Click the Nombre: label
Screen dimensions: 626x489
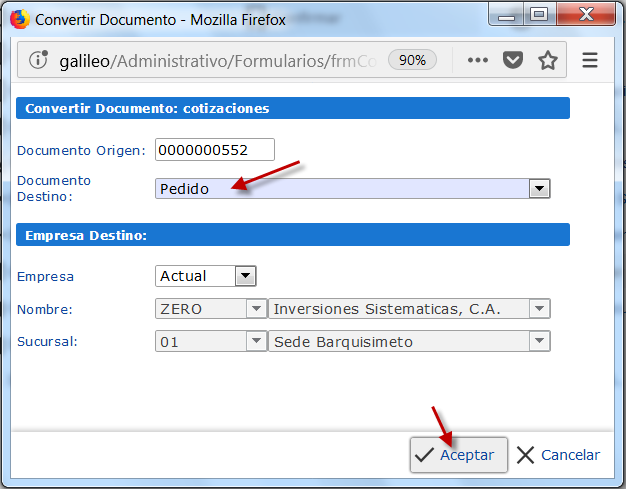pos(45,309)
